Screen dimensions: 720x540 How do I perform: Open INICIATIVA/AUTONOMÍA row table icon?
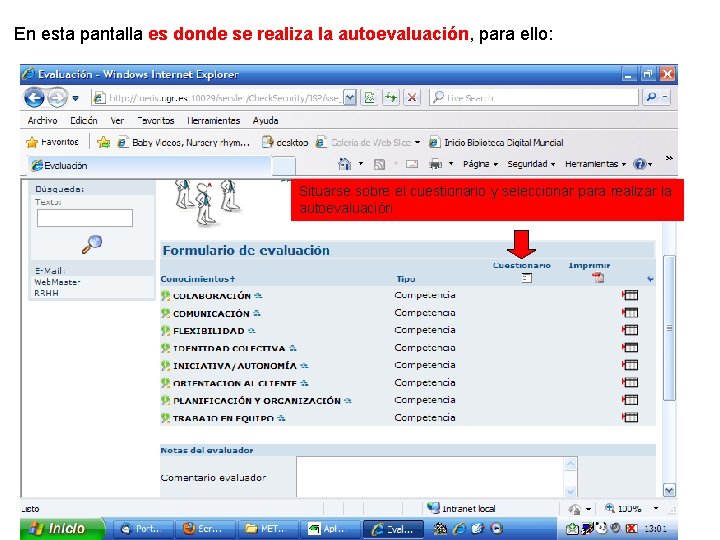coord(630,365)
